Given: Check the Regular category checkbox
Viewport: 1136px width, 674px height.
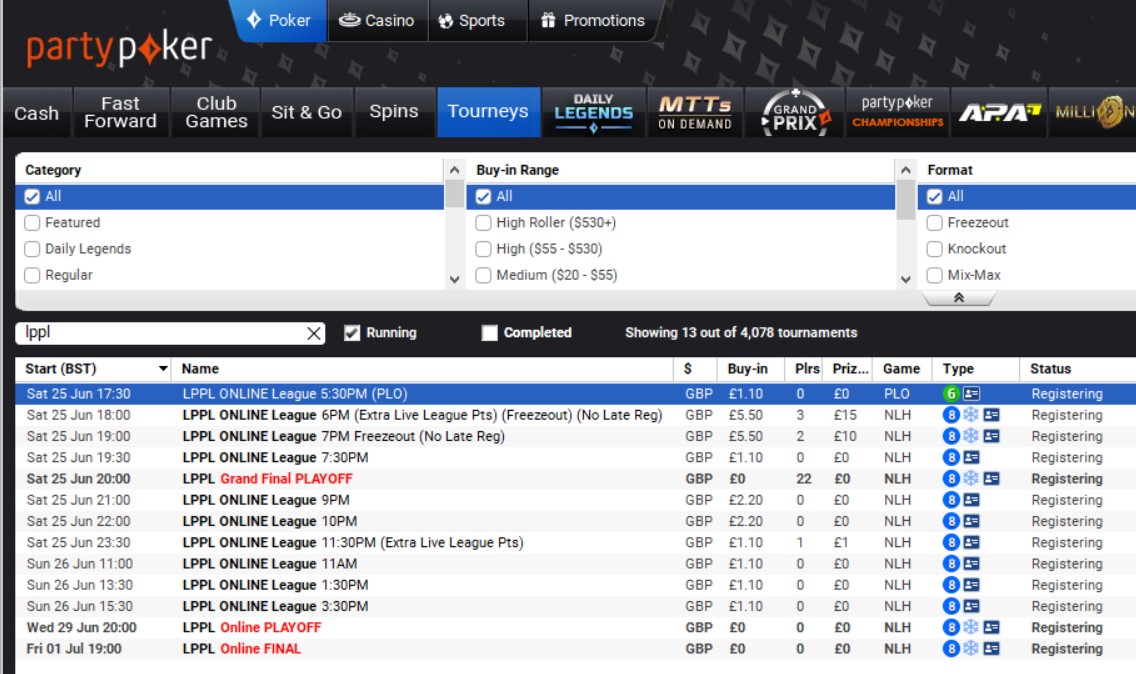Looking at the screenshot, I should tap(32, 275).
